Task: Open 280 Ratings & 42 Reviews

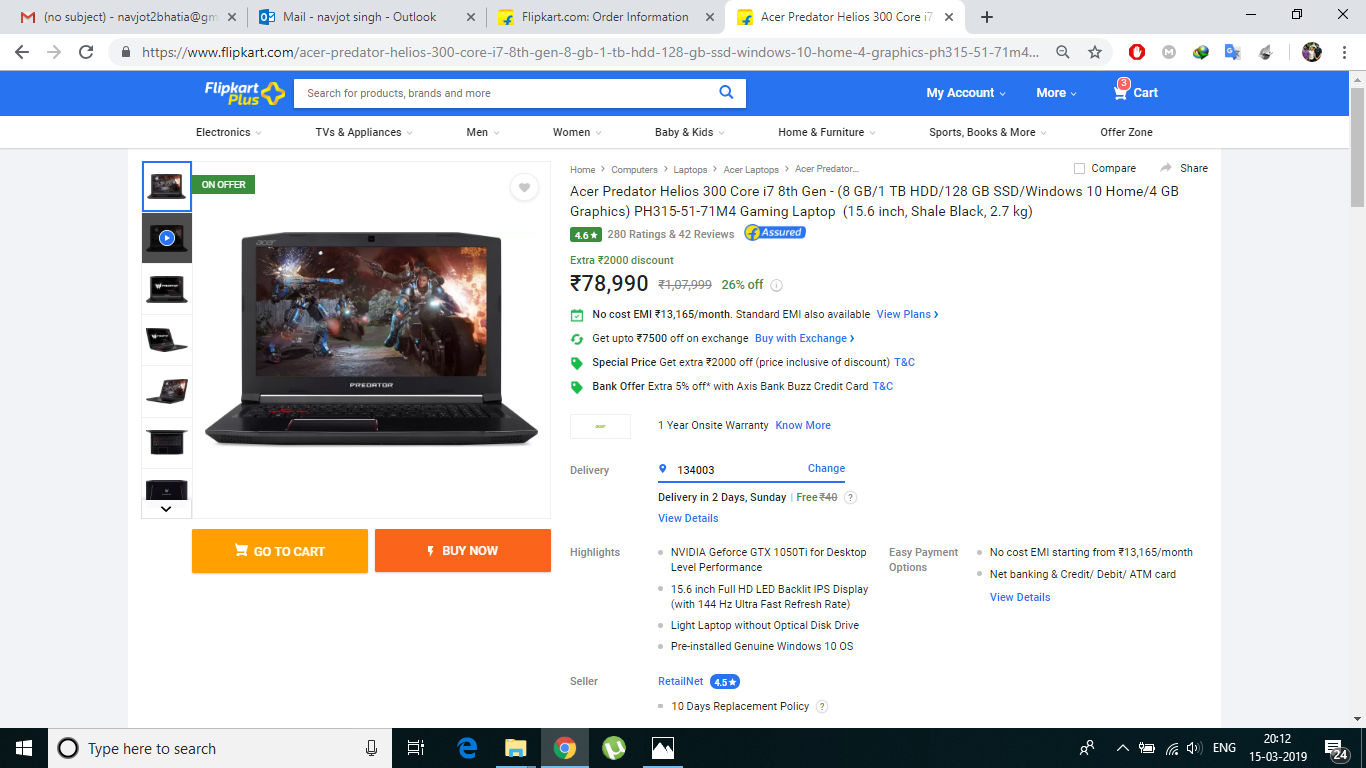Action: coord(671,234)
